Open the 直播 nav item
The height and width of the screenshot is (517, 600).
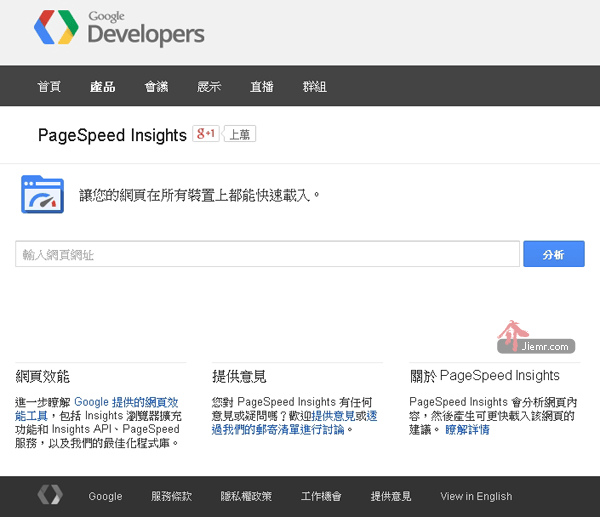[x=262, y=86]
